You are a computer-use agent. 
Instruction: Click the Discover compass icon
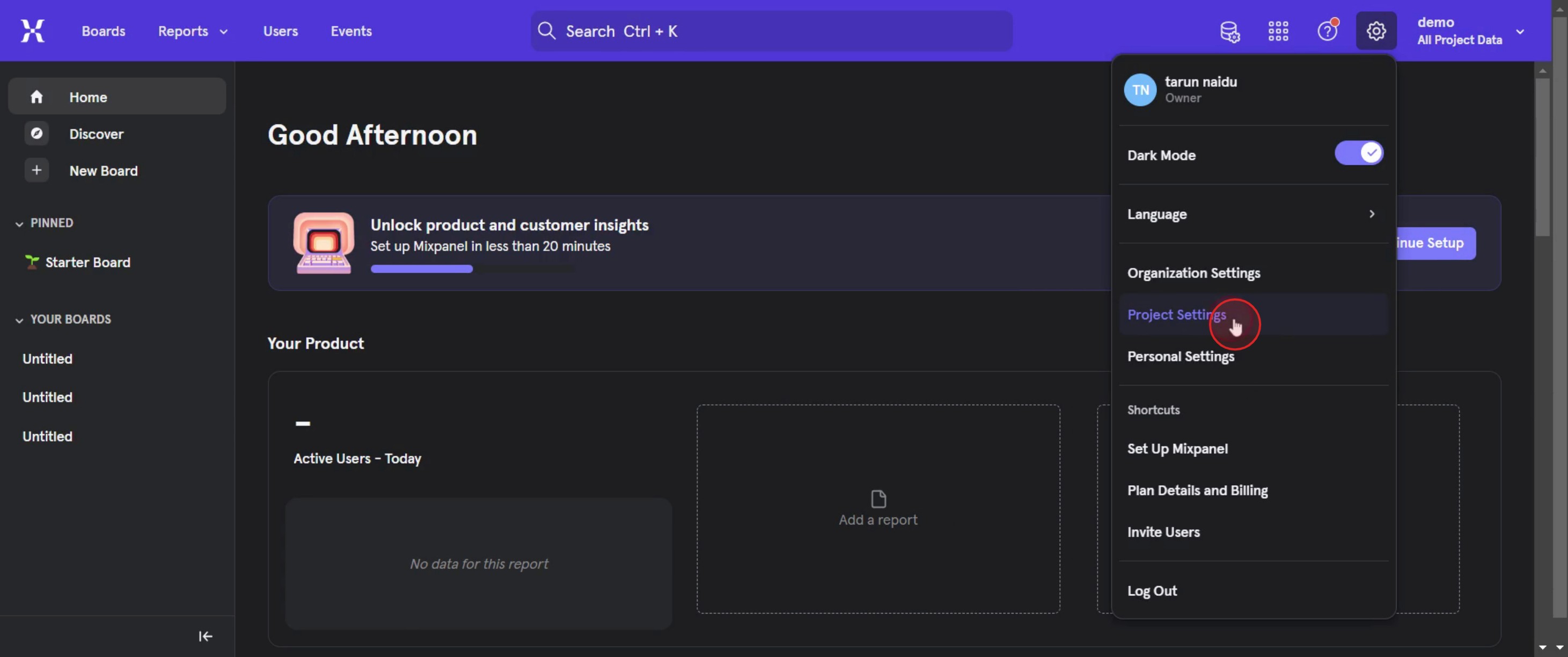[36, 133]
